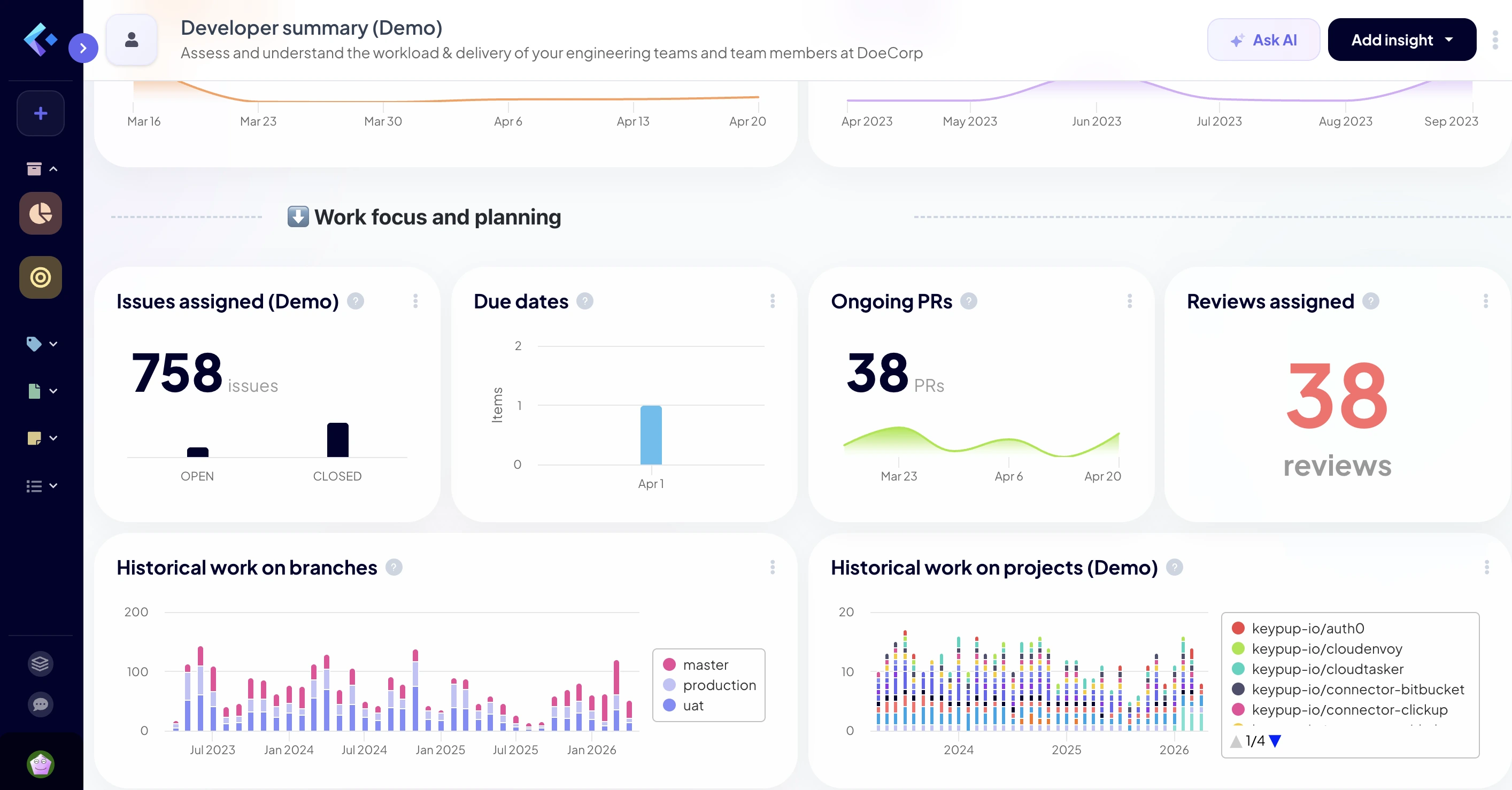
Task: Click the Ongoing PRs card title
Action: point(892,301)
